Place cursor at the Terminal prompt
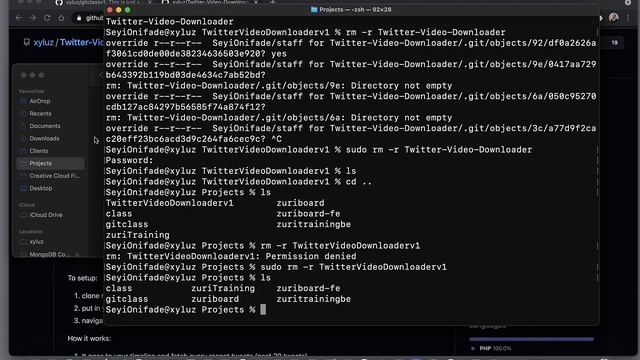Image resolution: width=640 pixels, height=360 pixels. tap(263, 310)
